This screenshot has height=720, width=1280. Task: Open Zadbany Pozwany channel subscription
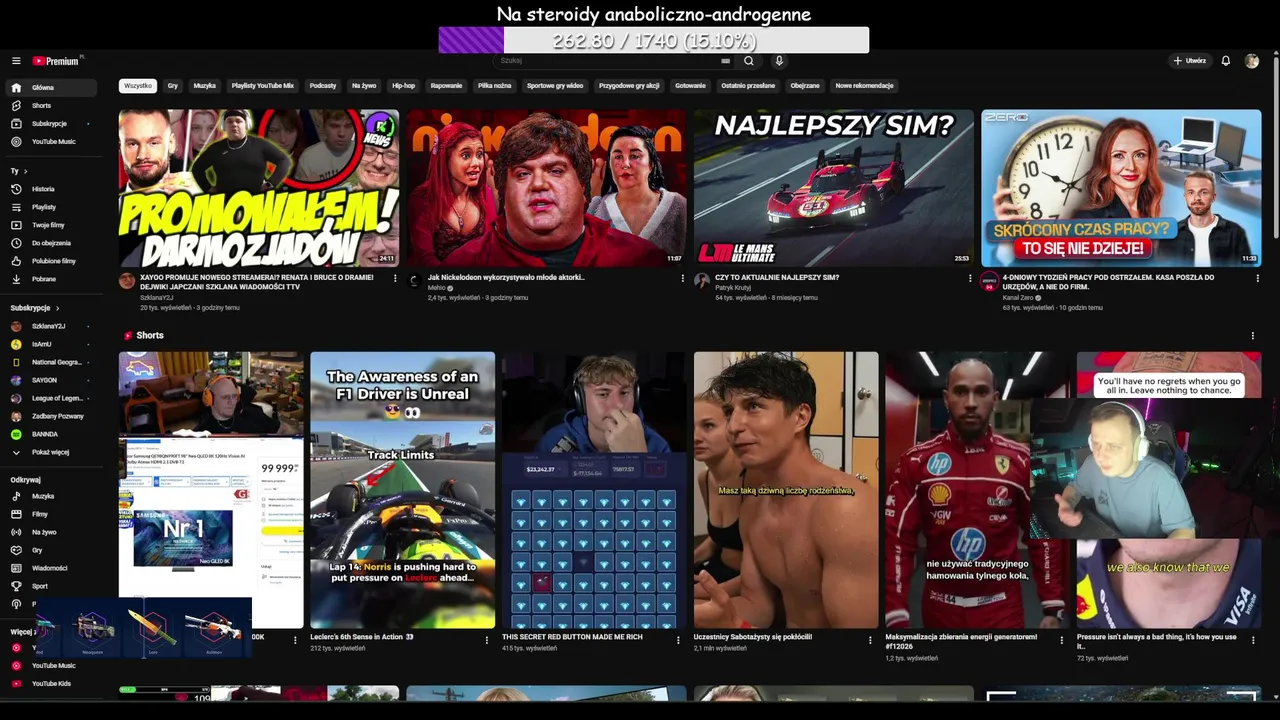tap(53, 416)
